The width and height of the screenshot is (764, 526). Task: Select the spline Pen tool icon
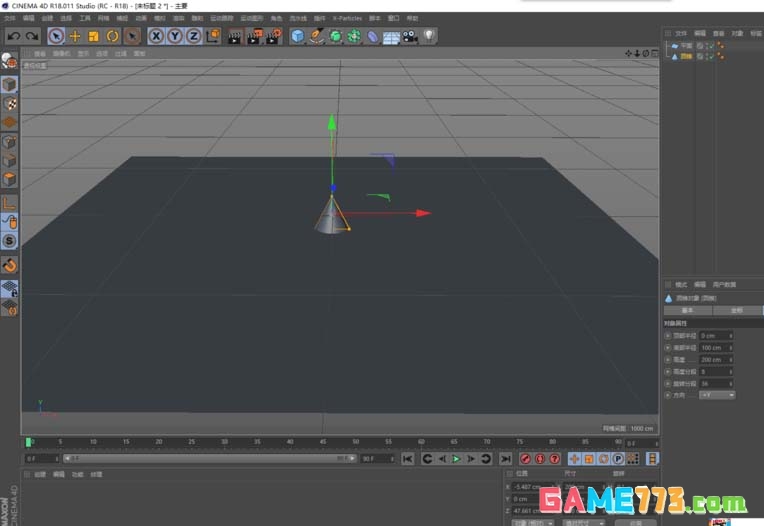(x=316, y=36)
